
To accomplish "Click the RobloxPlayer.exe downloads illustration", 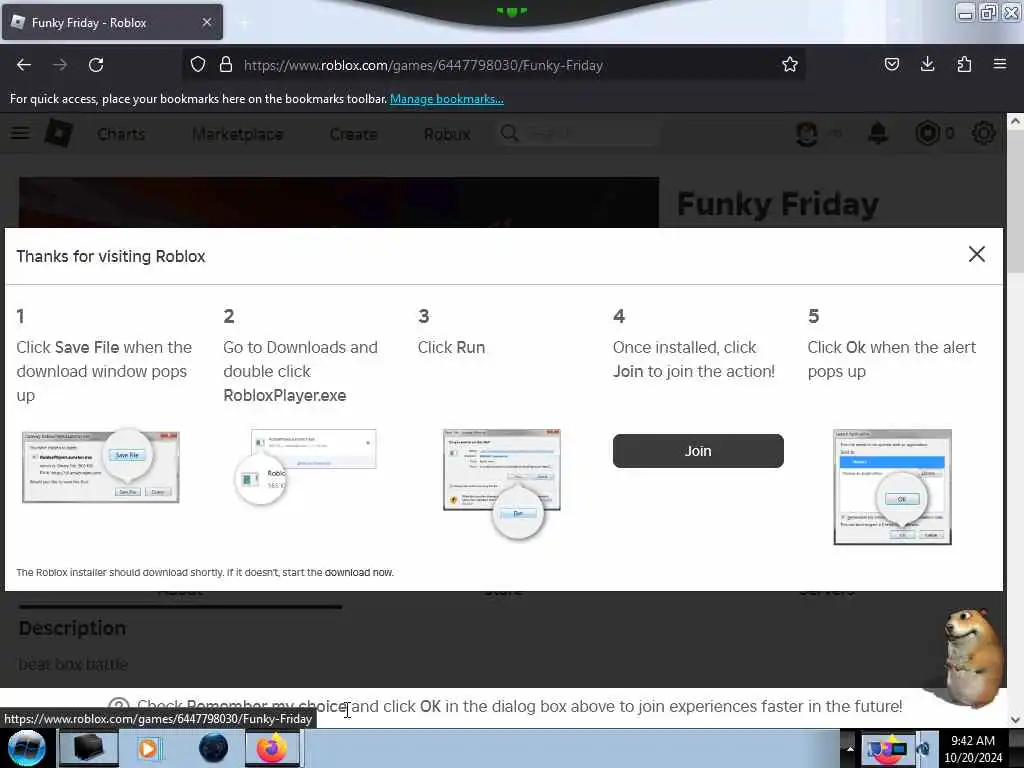I will coord(306,466).
